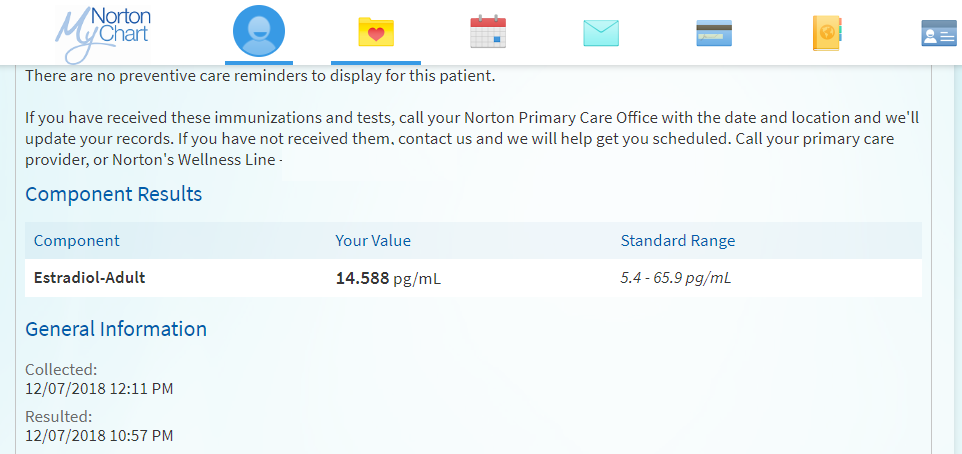
Task: Open the health folder with heart icon
Action: pyautogui.click(x=376, y=33)
